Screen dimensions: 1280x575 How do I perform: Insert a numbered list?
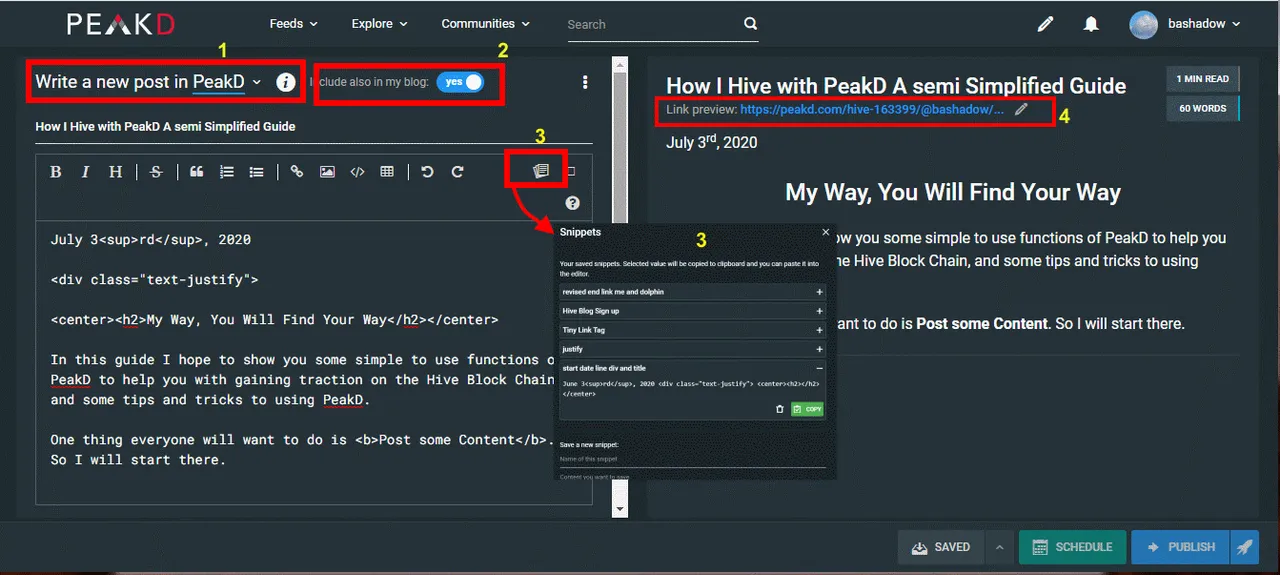pyautogui.click(x=227, y=172)
